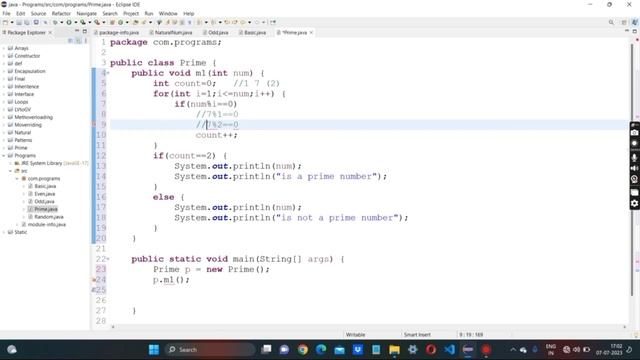Click Link with Editor icon in Package Explorer

point(78,40)
